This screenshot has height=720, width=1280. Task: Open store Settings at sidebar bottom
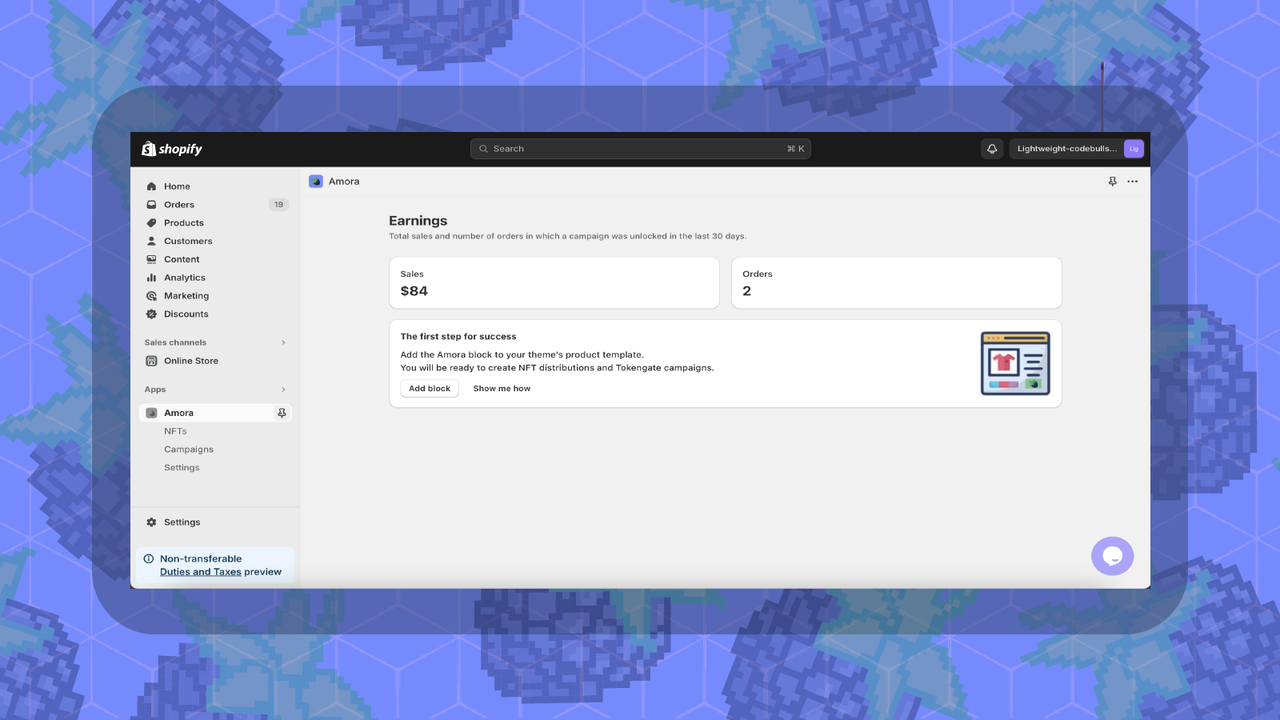click(182, 522)
